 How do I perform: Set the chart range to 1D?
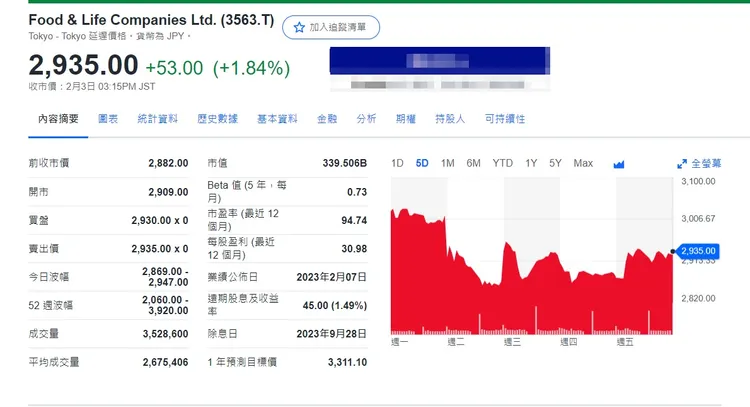(397, 163)
